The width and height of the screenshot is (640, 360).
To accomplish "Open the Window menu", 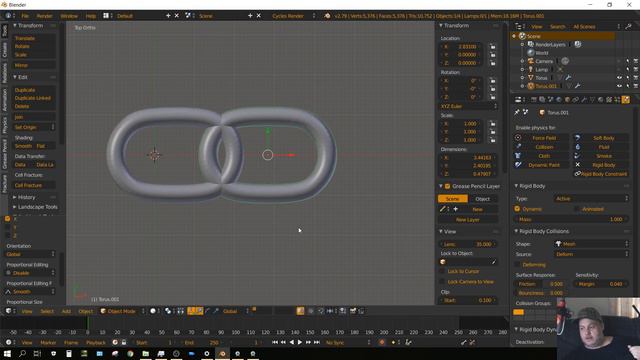I will point(69,16).
